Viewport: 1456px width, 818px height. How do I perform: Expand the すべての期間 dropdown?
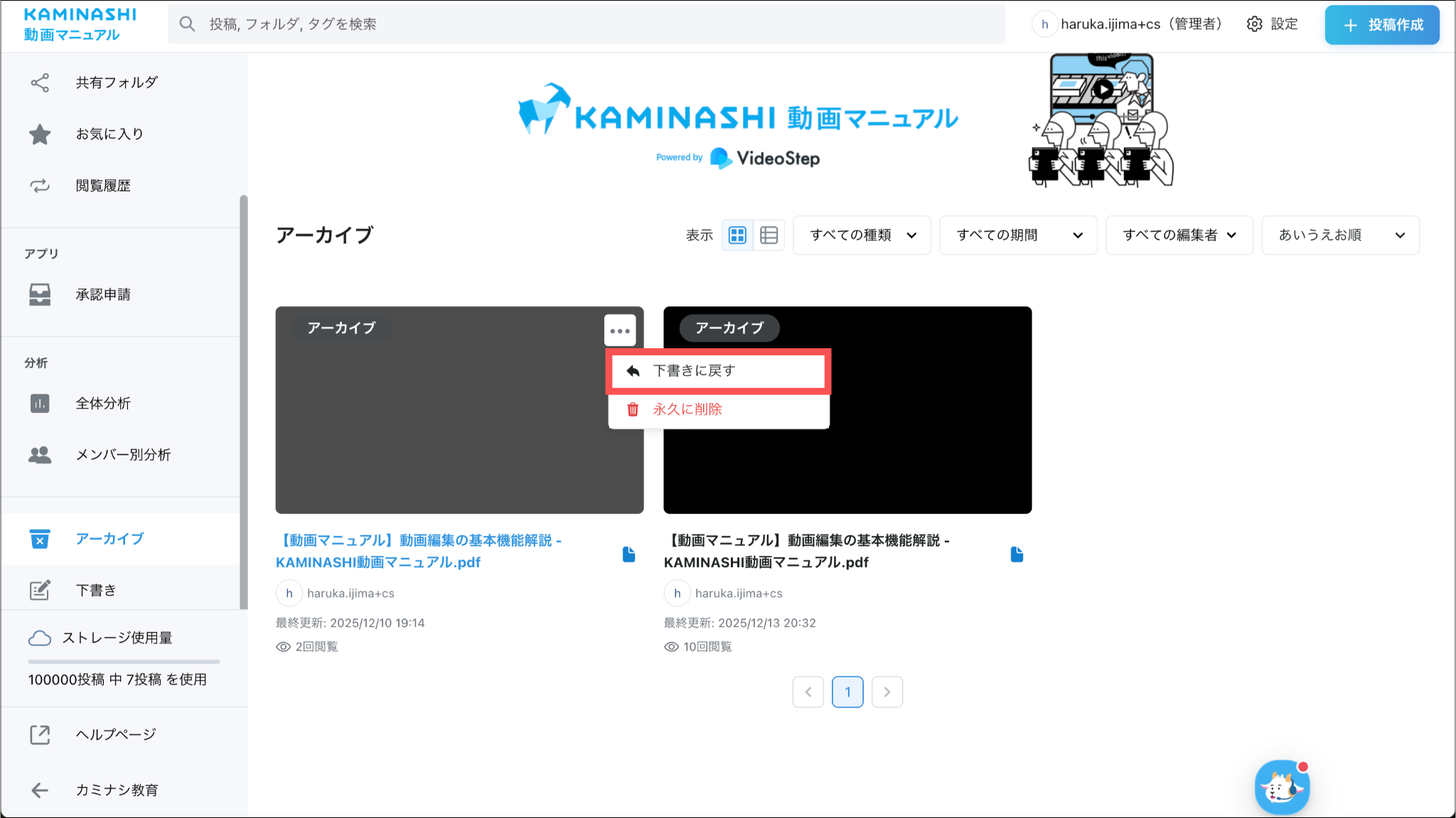click(x=1018, y=235)
